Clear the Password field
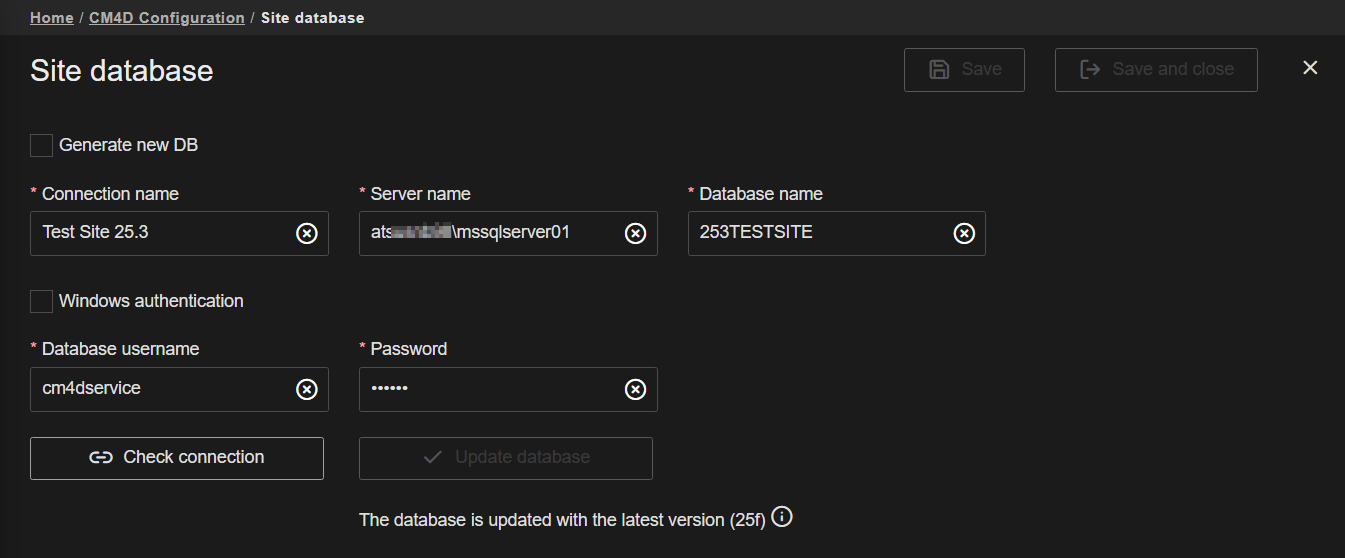The width and height of the screenshot is (1345, 558). coord(635,389)
